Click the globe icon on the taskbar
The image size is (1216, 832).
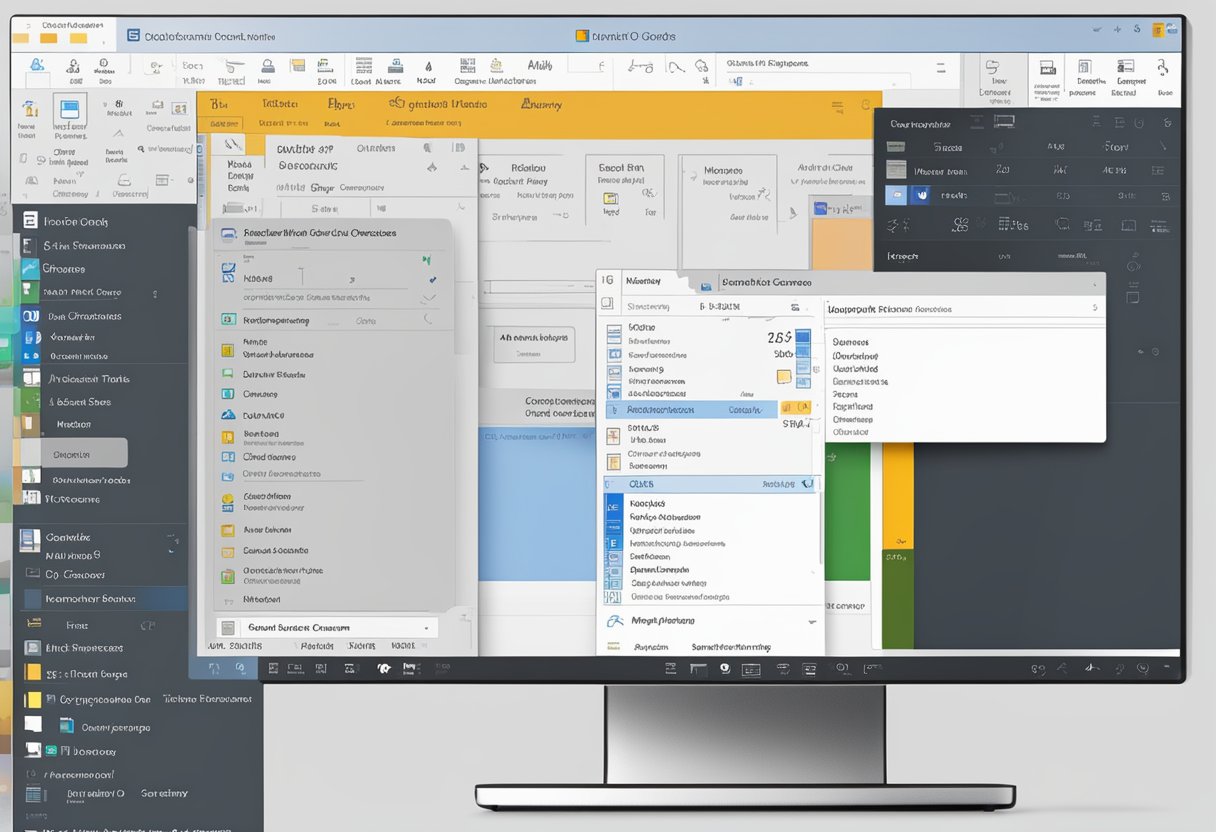(722, 668)
